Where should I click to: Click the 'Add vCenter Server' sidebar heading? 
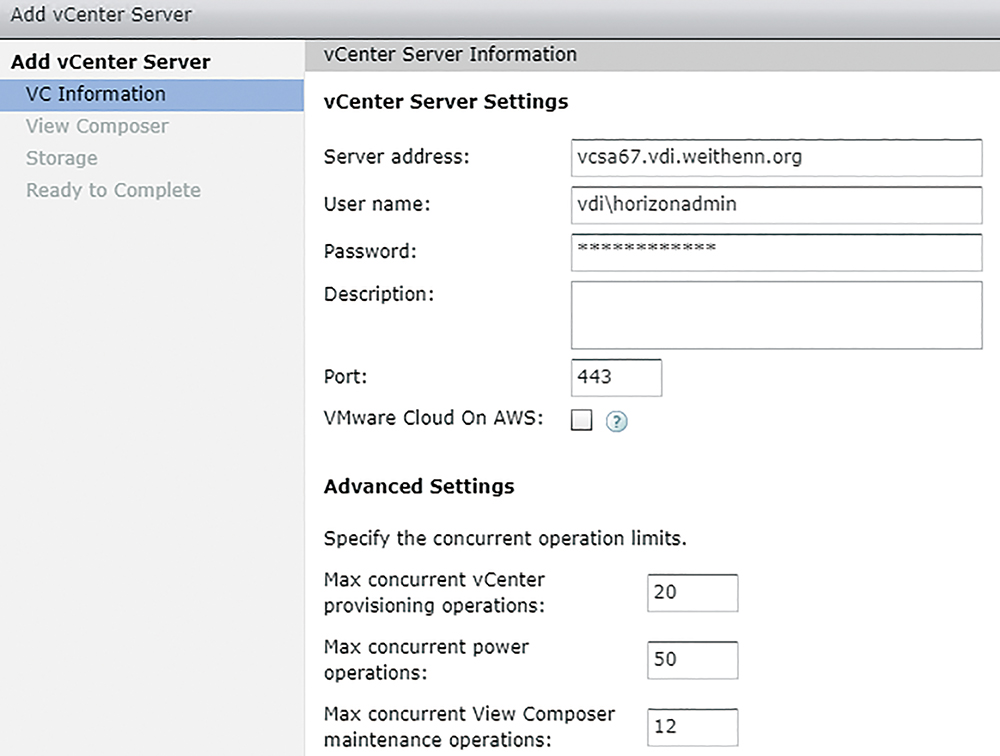click(x=110, y=62)
